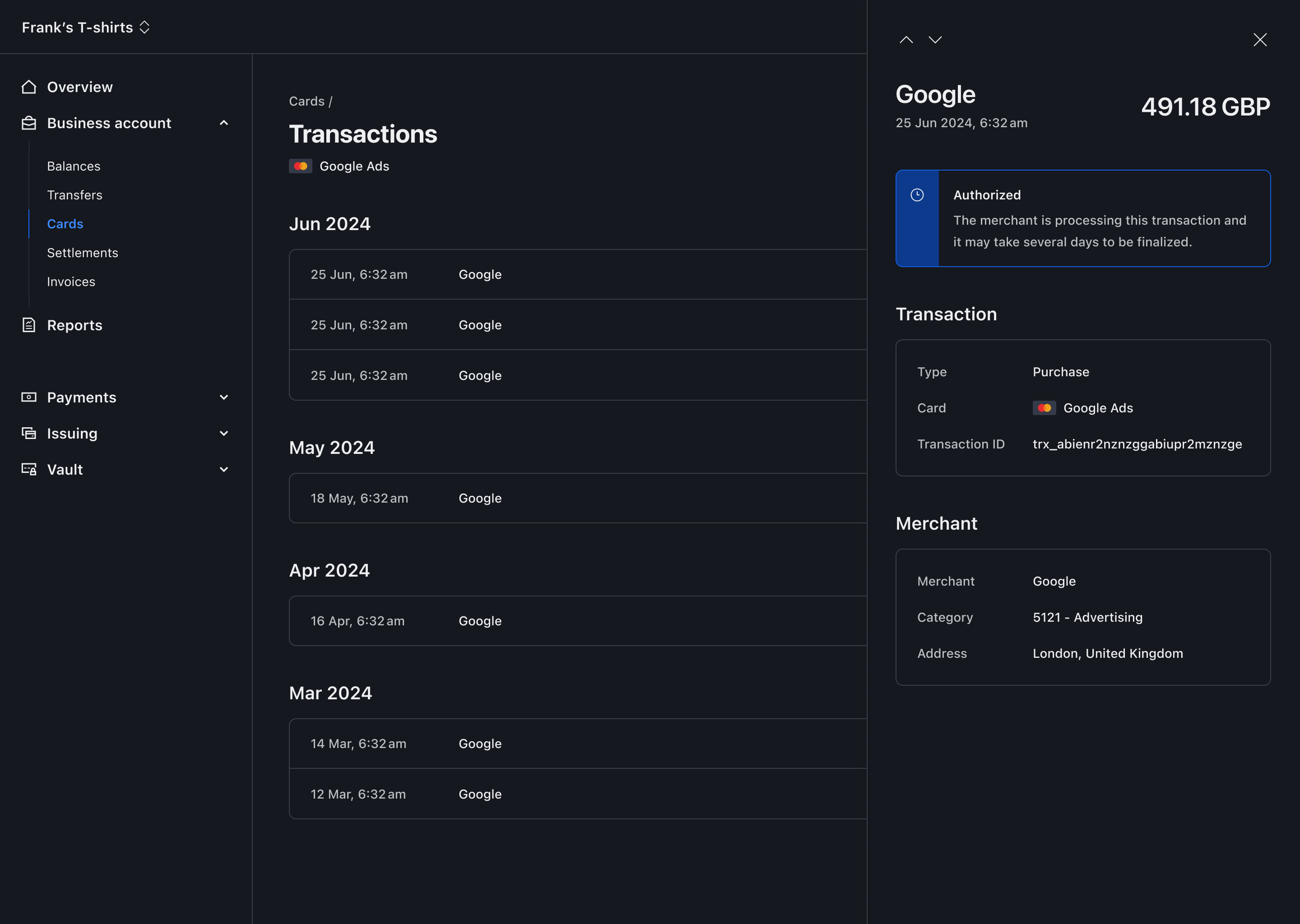Image resolution: width=1300 pixels, height=924 pixels.
Task: Go to previous transaction with up arrow
Action: tap(906, 40)
